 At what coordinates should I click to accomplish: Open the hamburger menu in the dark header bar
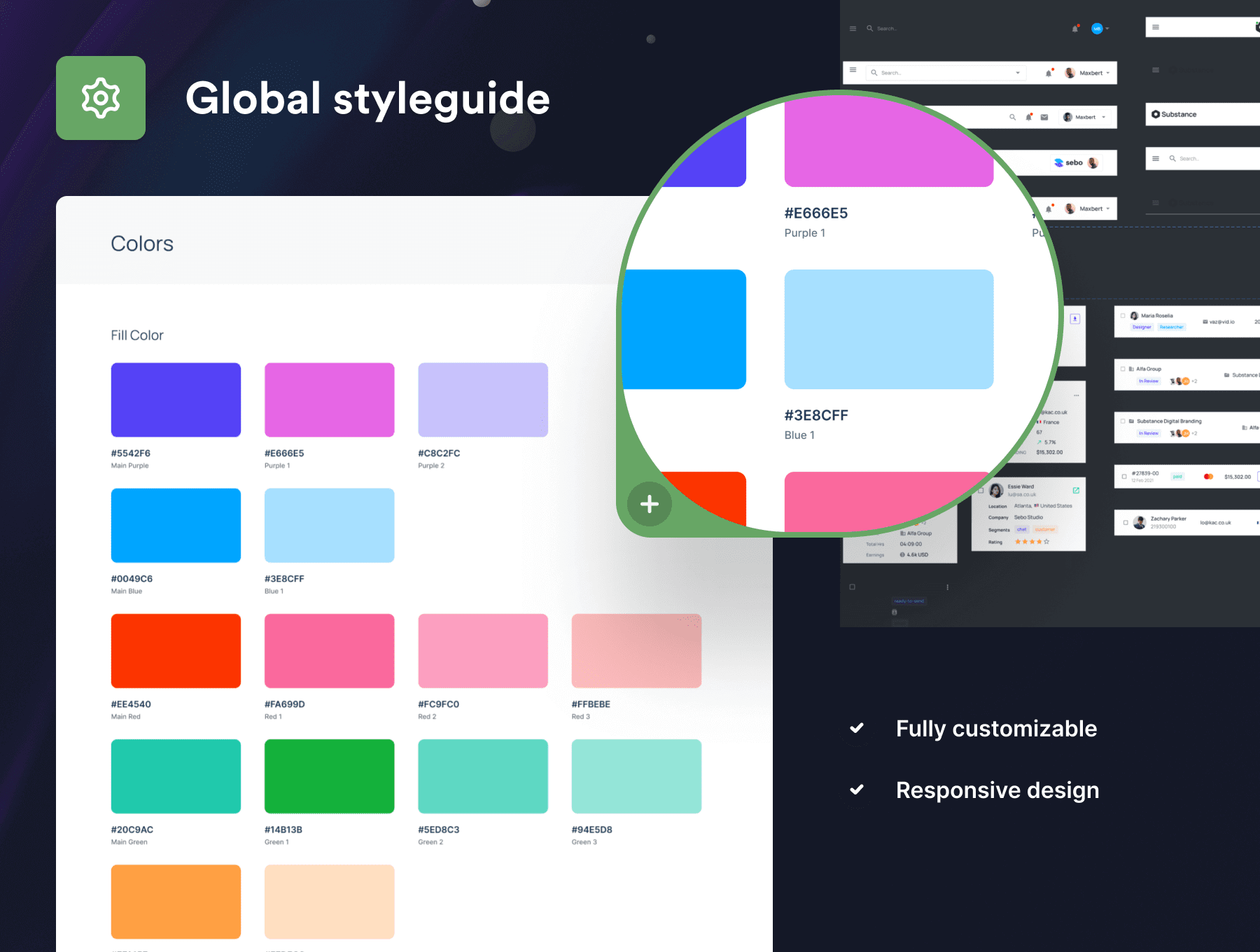click(853, 29)
